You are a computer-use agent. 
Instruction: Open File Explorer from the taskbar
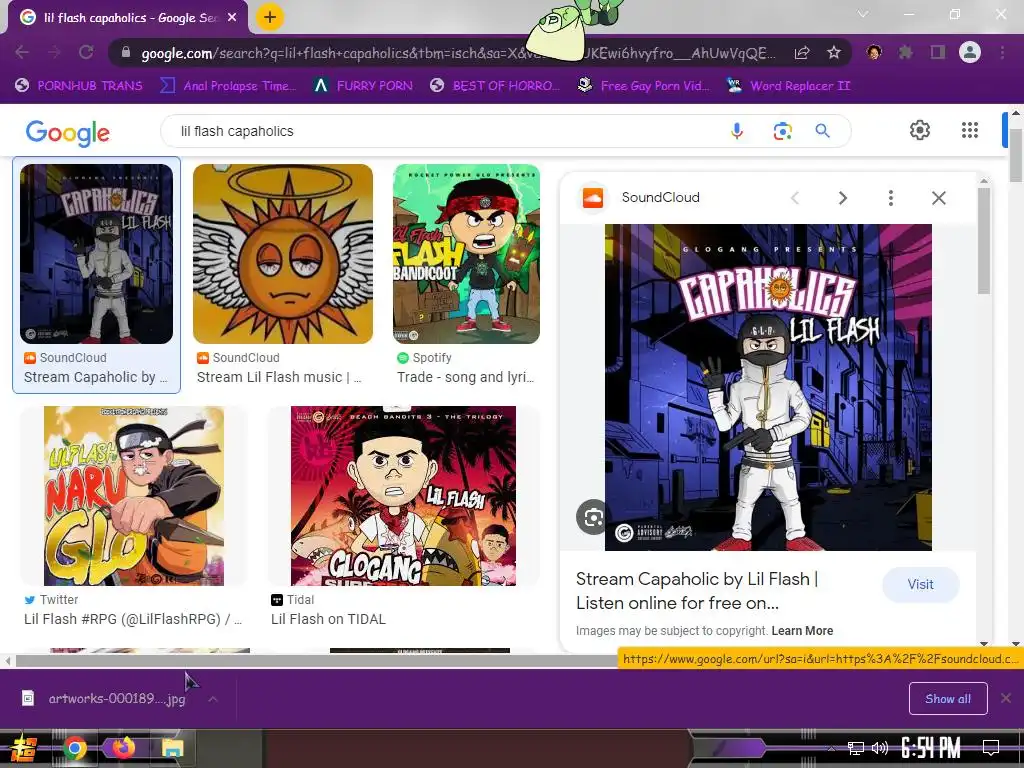[x=173, y=748]
